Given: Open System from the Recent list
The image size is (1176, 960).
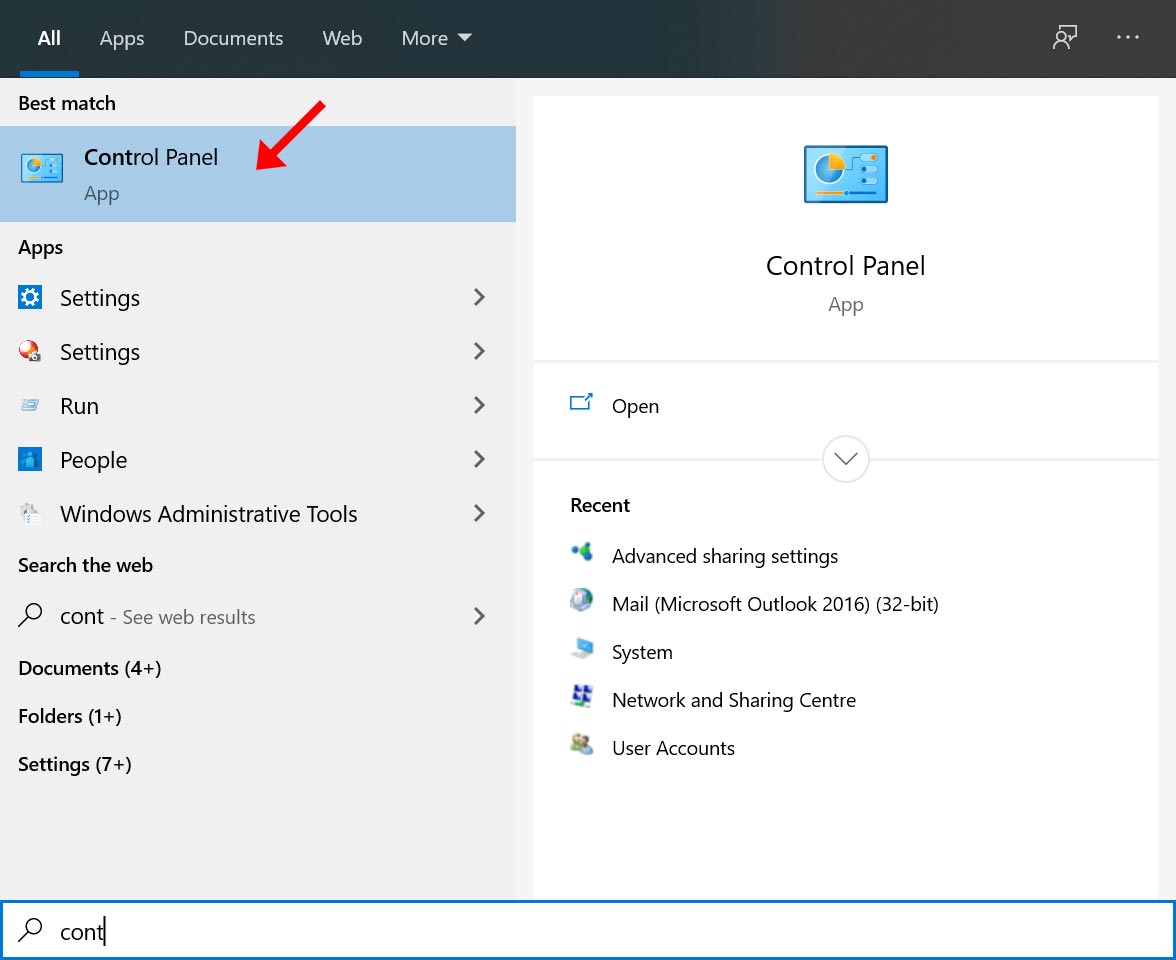Looking at the screenshot, I should tap(642, 652).
